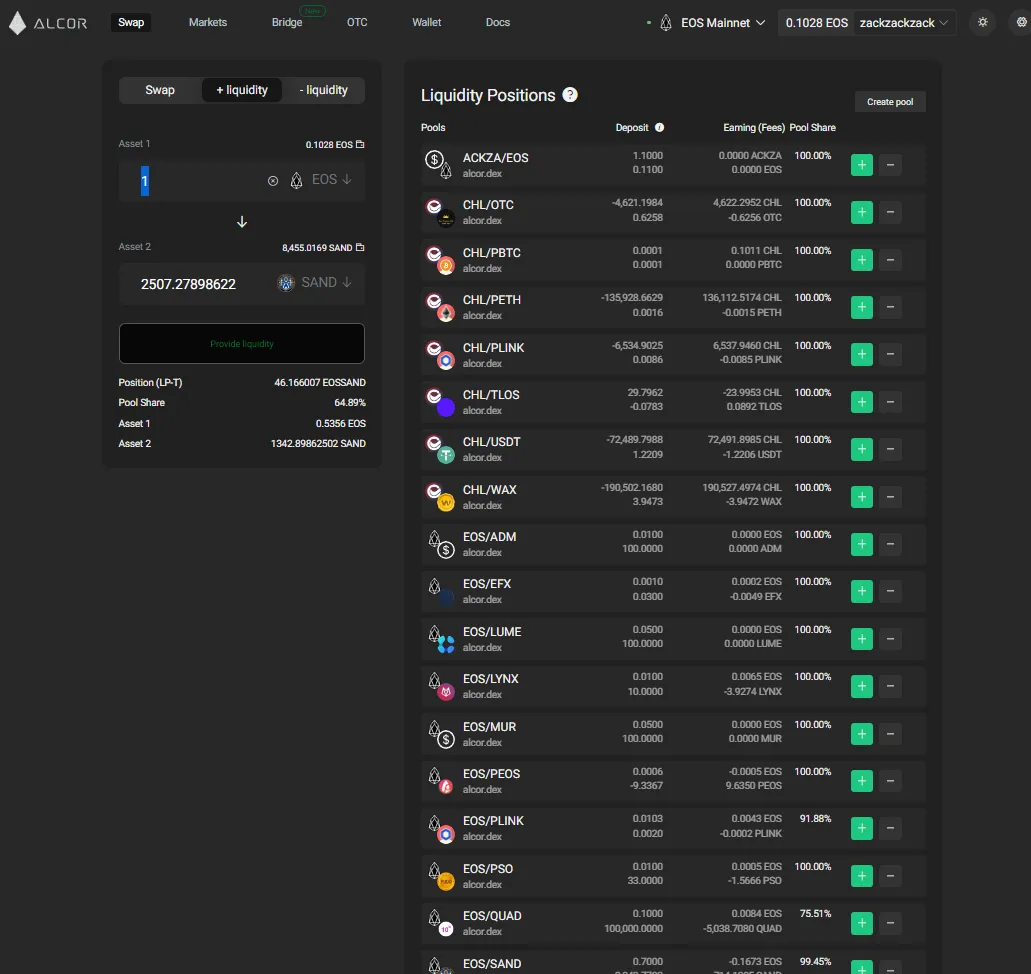Open the Asset 2 SAND token selector
Screen dimensions: 1031x974
tap(314, 283)
